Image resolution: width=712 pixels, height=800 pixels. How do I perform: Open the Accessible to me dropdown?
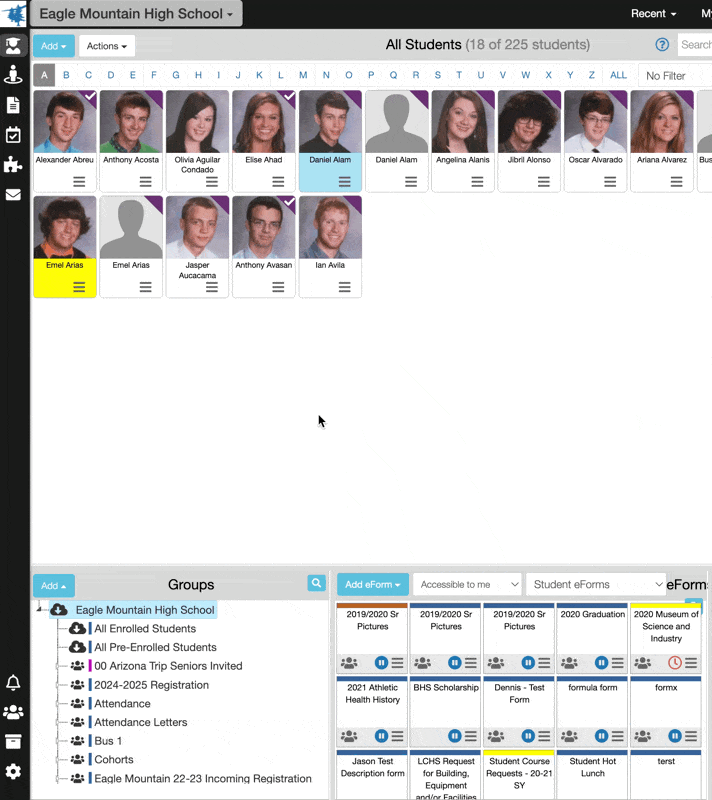pos(467,585)
